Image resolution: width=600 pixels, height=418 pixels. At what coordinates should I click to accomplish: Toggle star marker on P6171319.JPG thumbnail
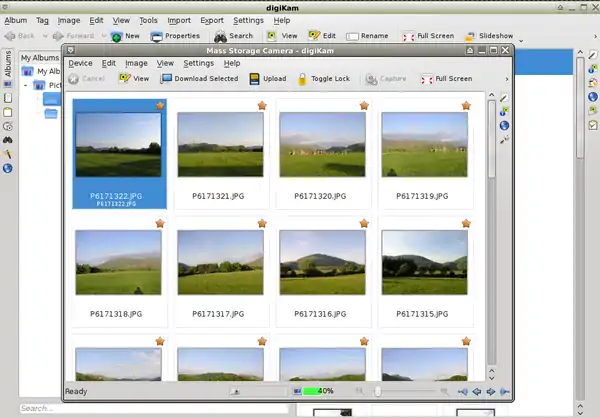pyautogui.click(x=466, y=105)
